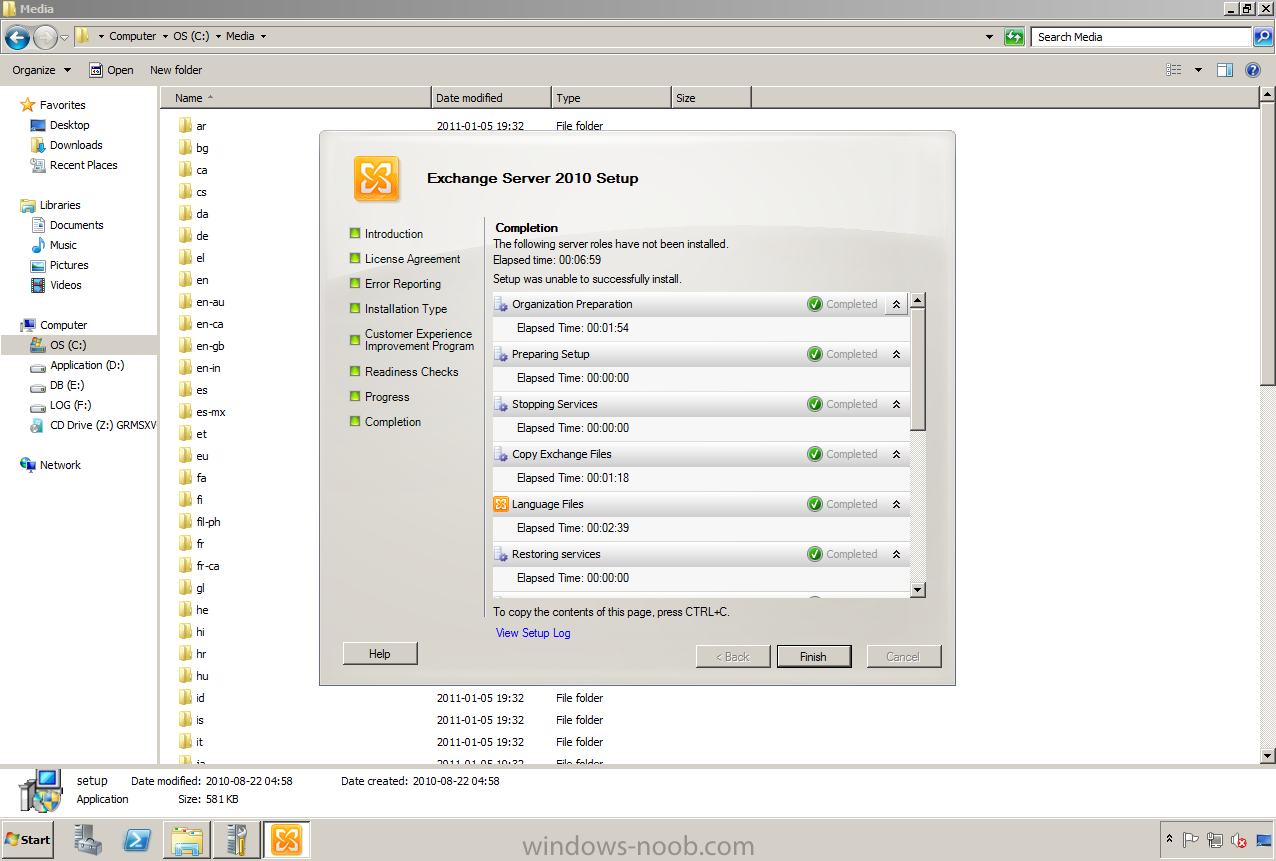This screenshot has height=861, width=1276.
Task: Click the Exchange Server 2010 Setup logo
Action: click(377, 179)
